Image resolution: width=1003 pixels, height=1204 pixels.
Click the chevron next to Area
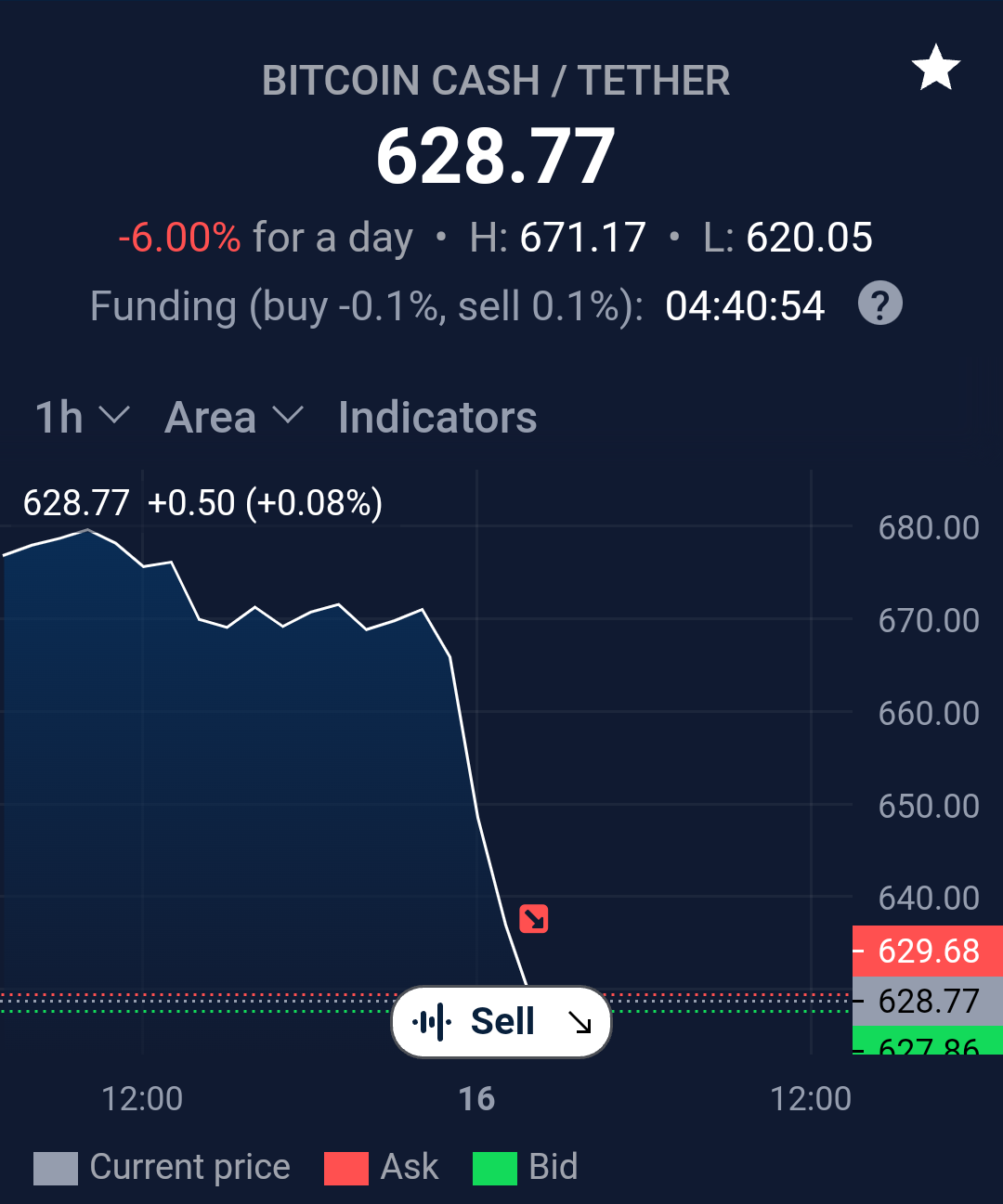[288, 415]
